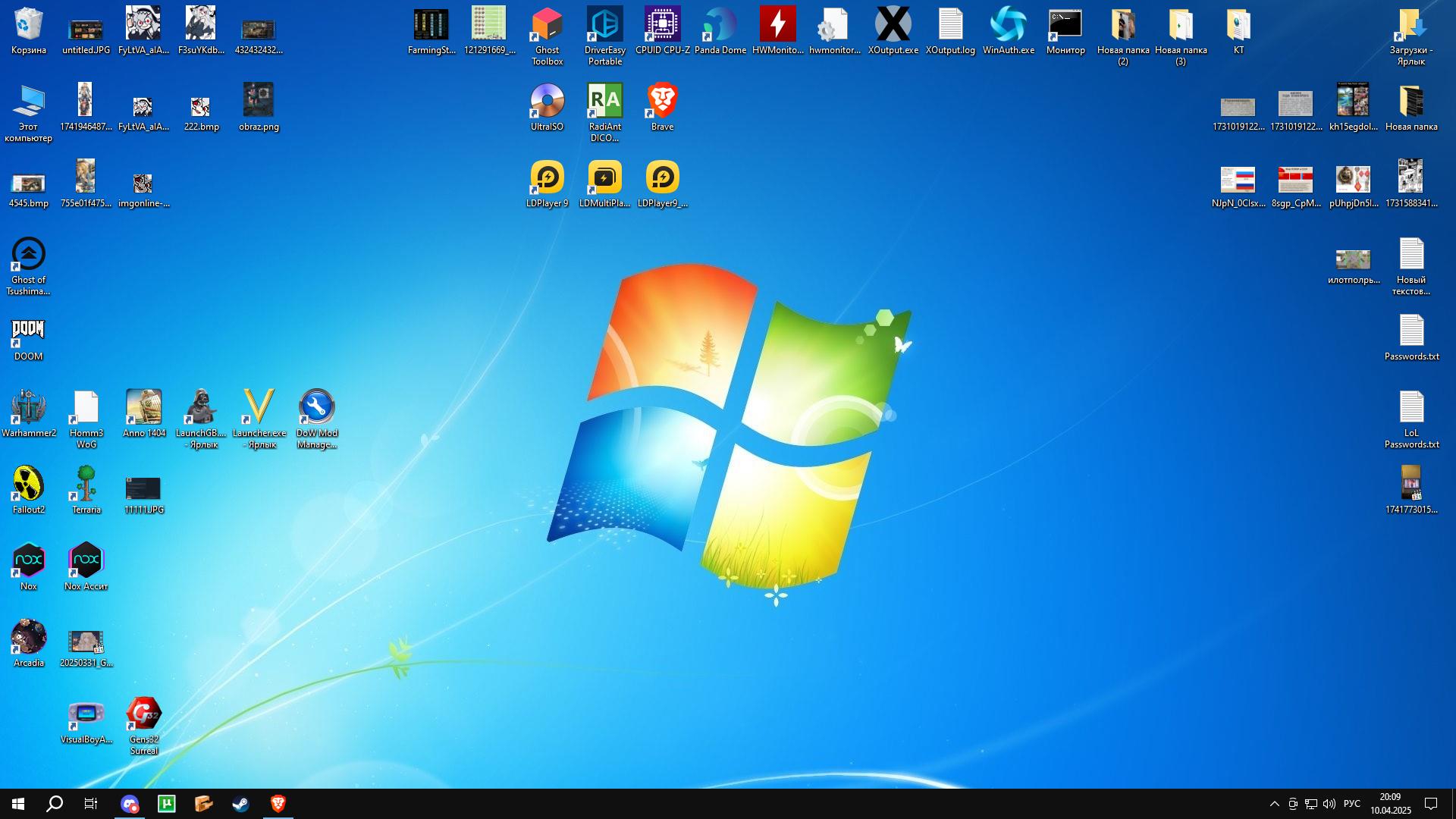This screenshot has width=1456, height=819.
Task: Switch to Brave in taskbar
Action: click(x=278, y=804)
